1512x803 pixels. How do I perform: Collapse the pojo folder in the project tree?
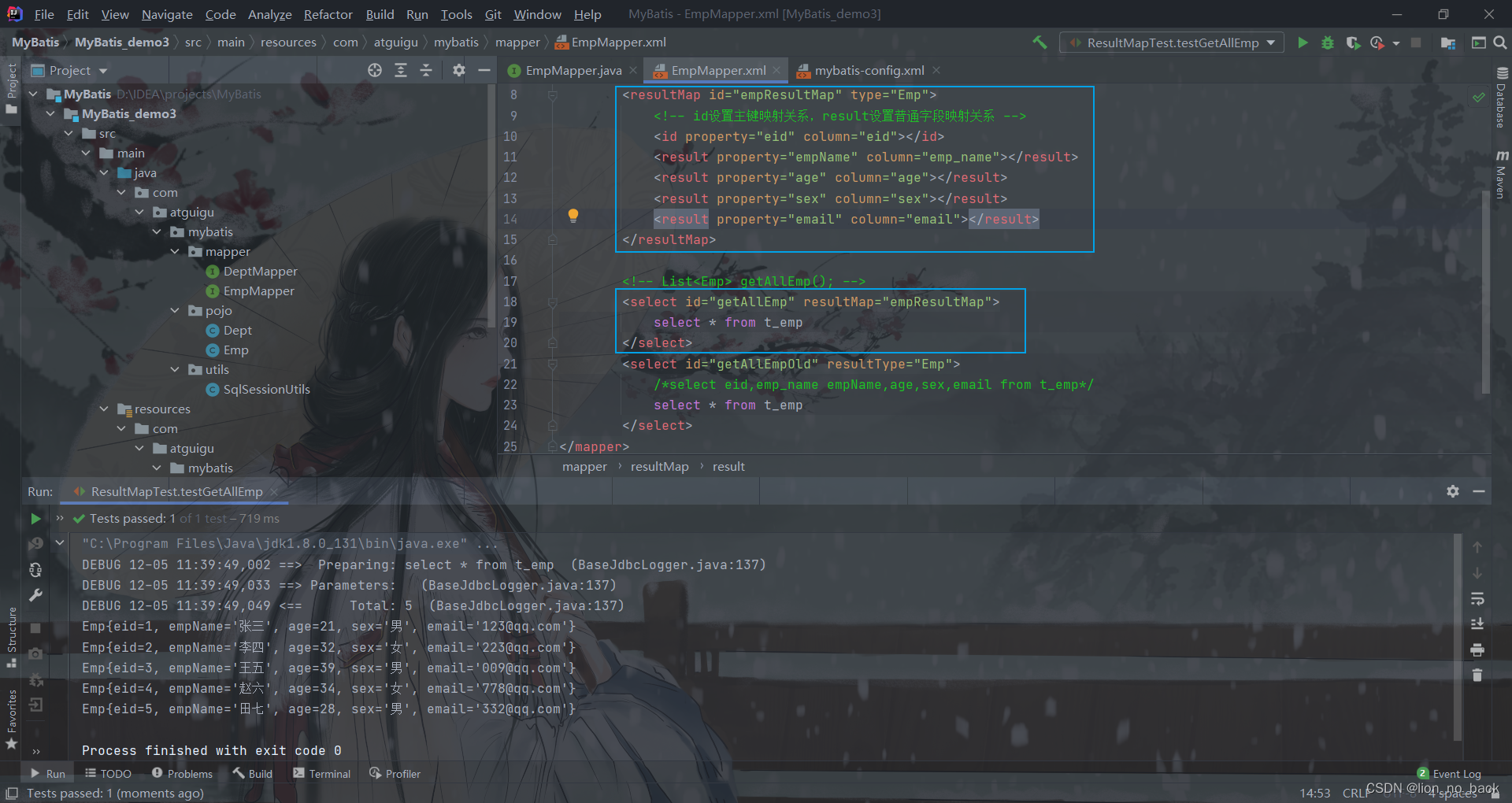(175, 311)
